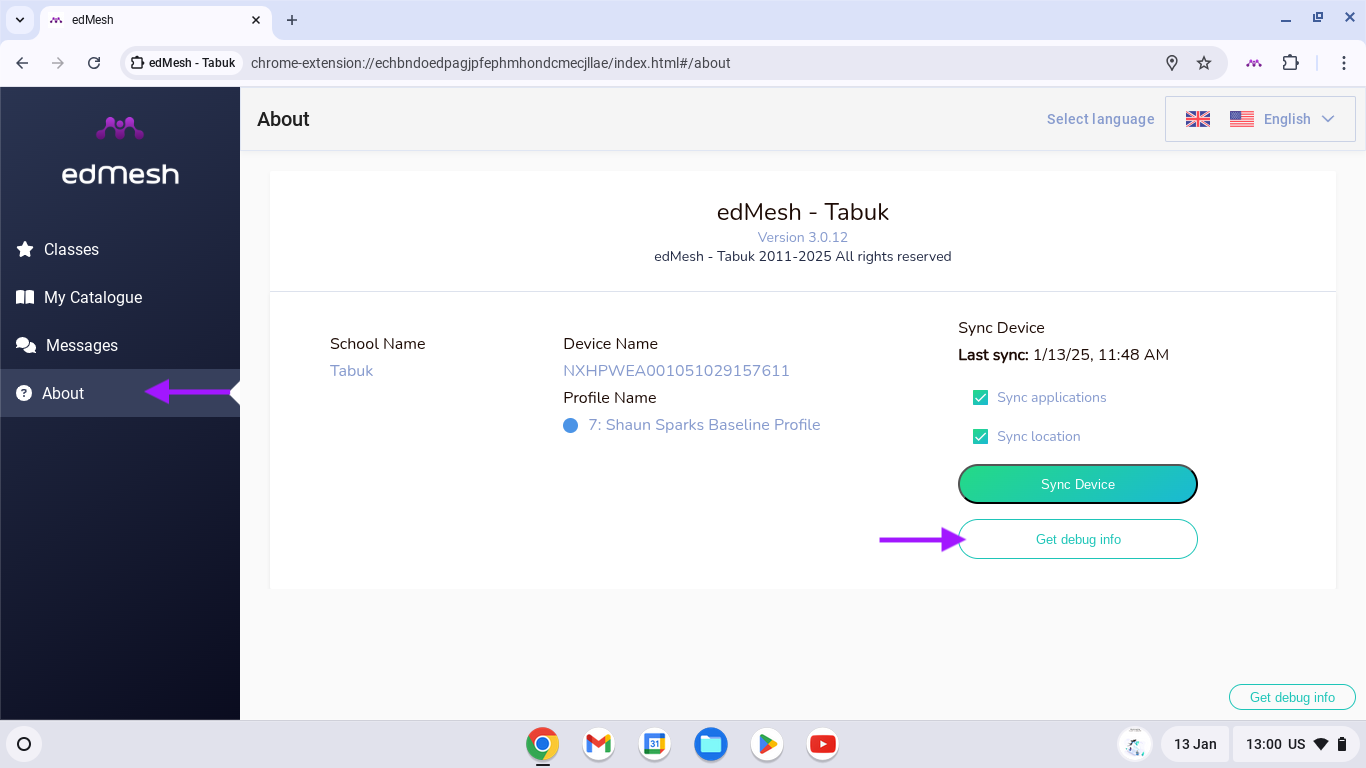The width and height of the screenshot is (1366, 768).
Task: Click the purple edMesh extension toolbar icon
Action: [1254, 63]
